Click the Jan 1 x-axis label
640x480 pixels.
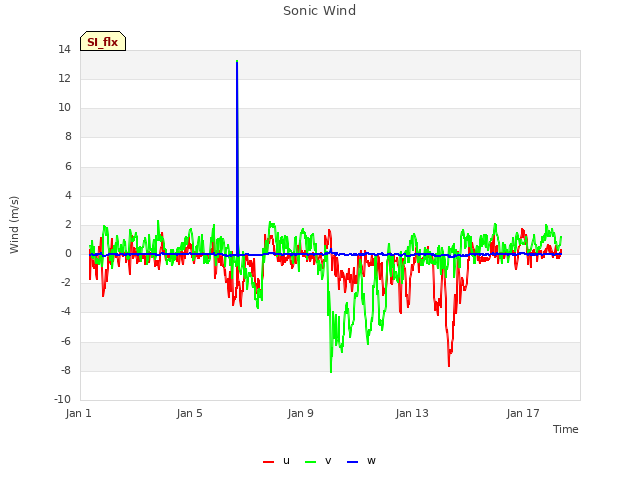[78, 413]
